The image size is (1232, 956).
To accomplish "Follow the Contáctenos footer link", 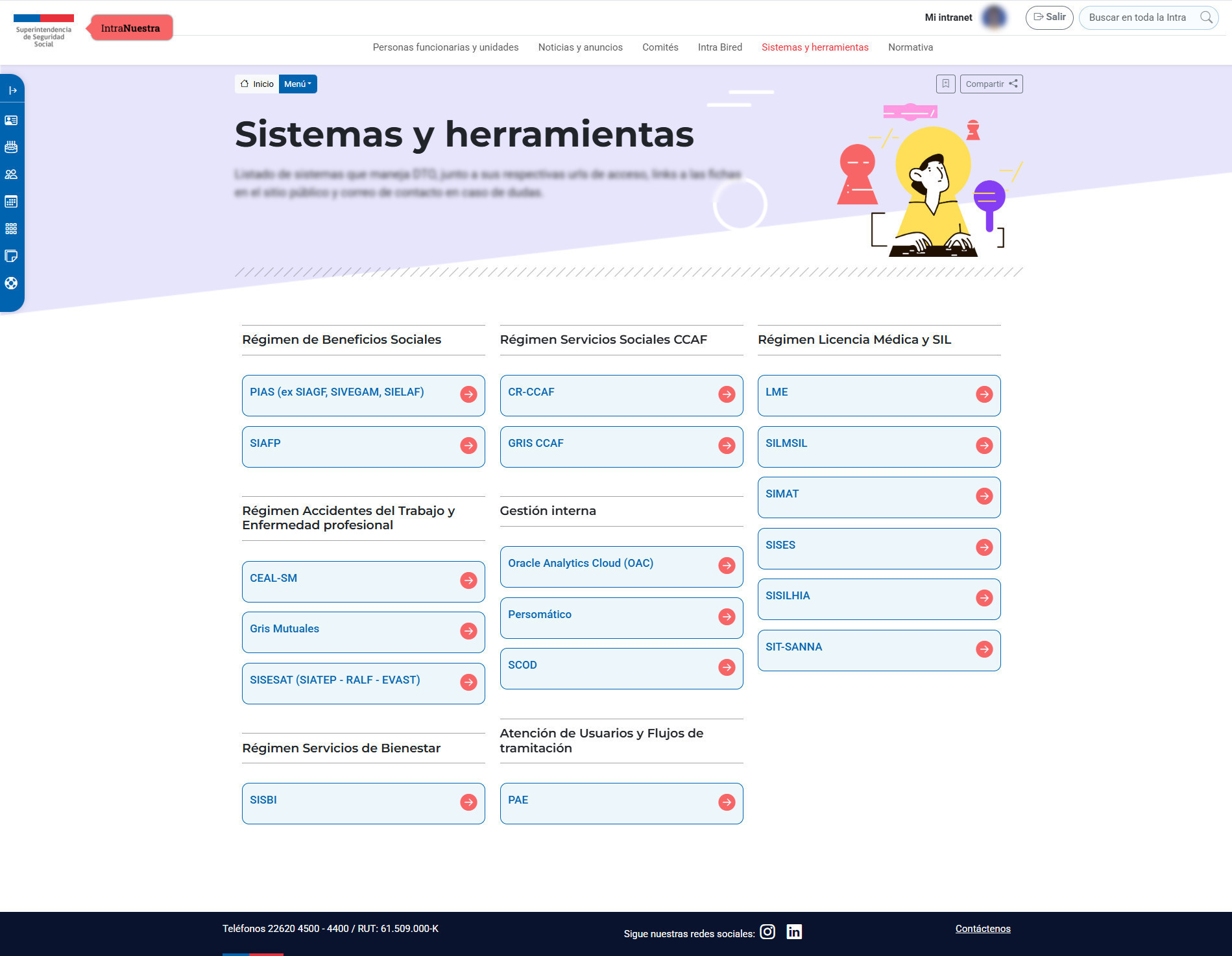I will point(982,929).
